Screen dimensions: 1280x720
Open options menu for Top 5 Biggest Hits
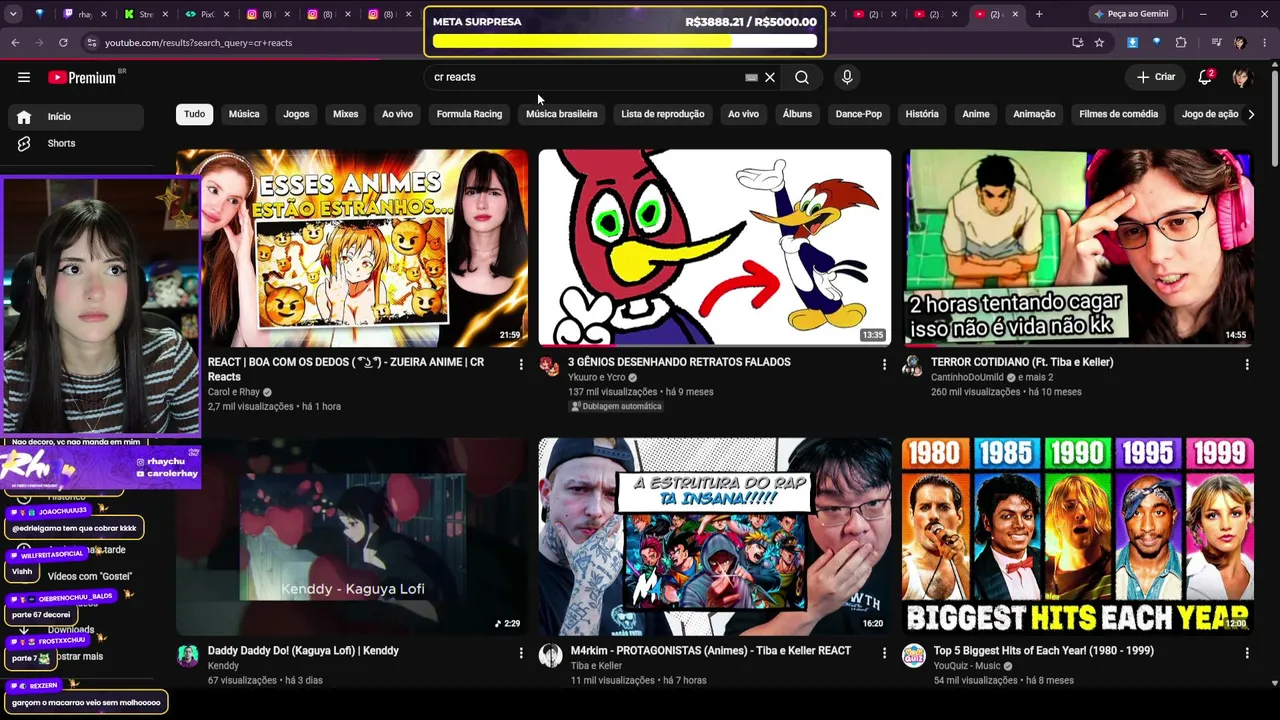[1247, 653]
